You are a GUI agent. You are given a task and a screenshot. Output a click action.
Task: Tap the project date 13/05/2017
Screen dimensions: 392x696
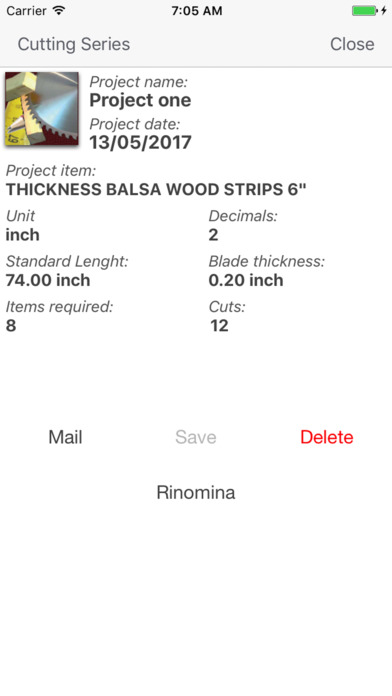[140, 142]
